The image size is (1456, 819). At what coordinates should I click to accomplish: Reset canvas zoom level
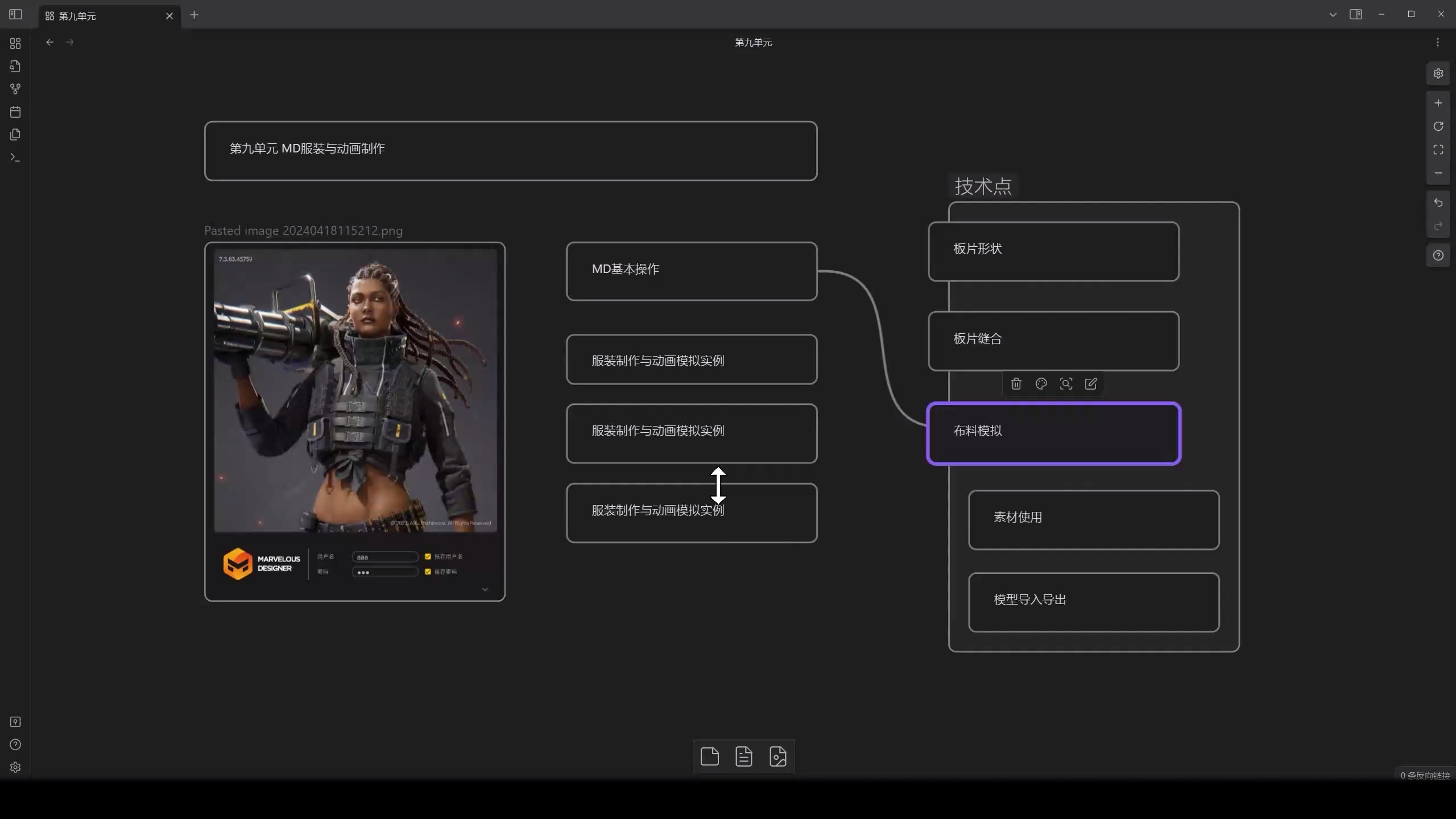(x=1438, y=126)
